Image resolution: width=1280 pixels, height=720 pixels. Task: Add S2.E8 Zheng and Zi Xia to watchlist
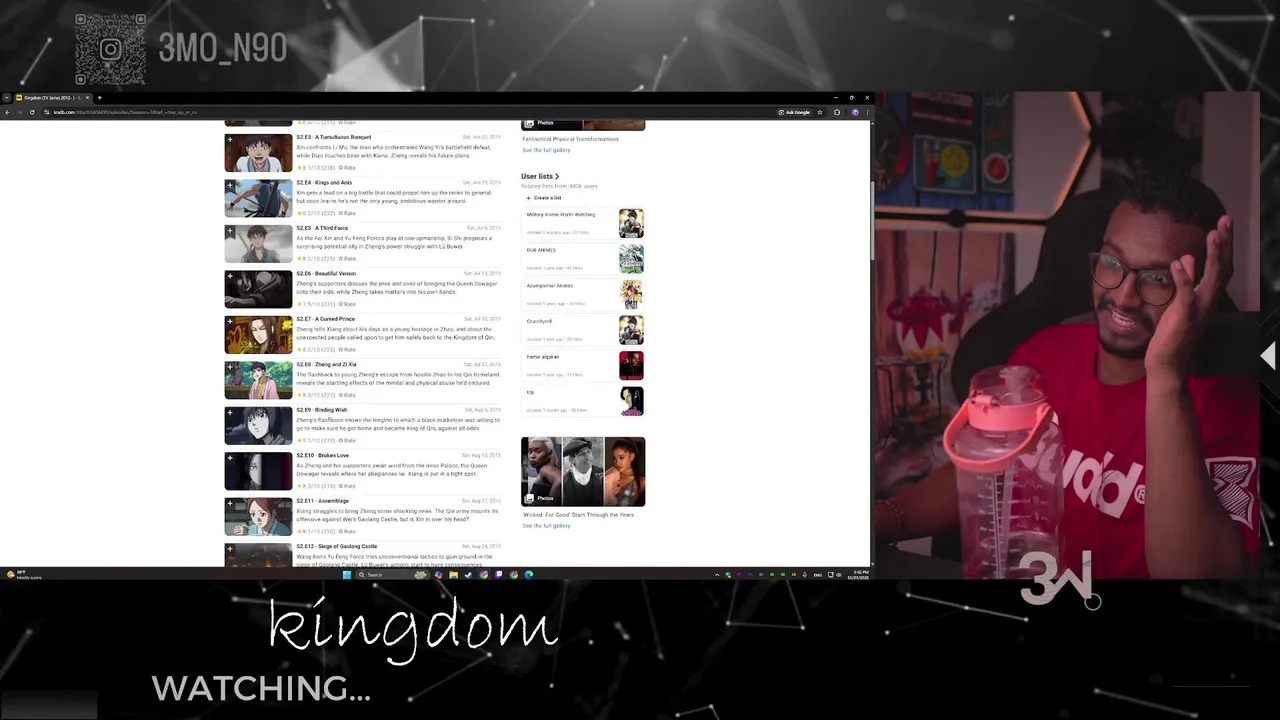coord(229,367)
